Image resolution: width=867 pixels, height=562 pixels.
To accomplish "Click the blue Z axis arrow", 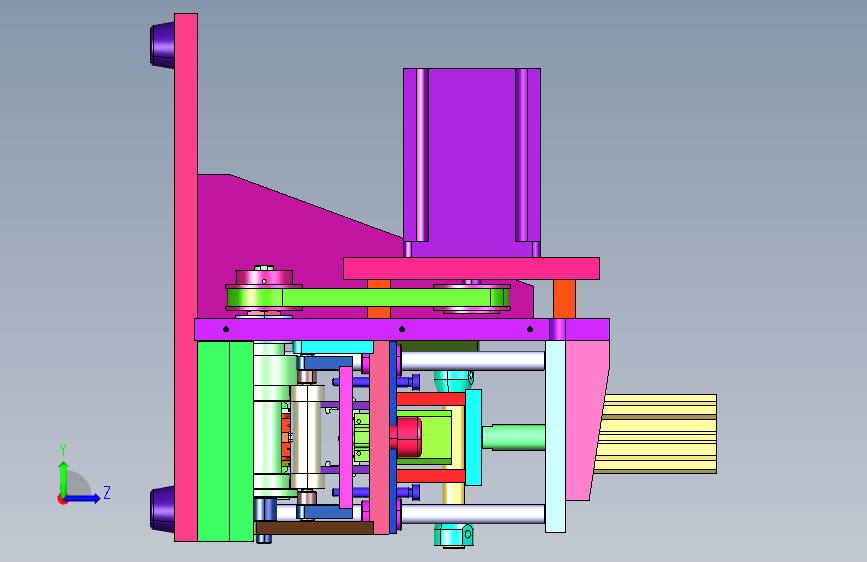I will [83, 498].
